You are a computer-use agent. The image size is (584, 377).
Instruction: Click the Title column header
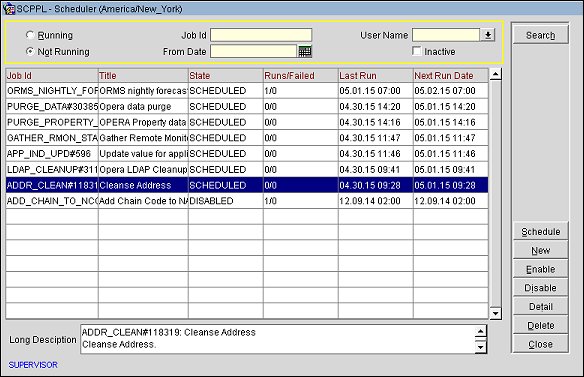coord(143,76)
